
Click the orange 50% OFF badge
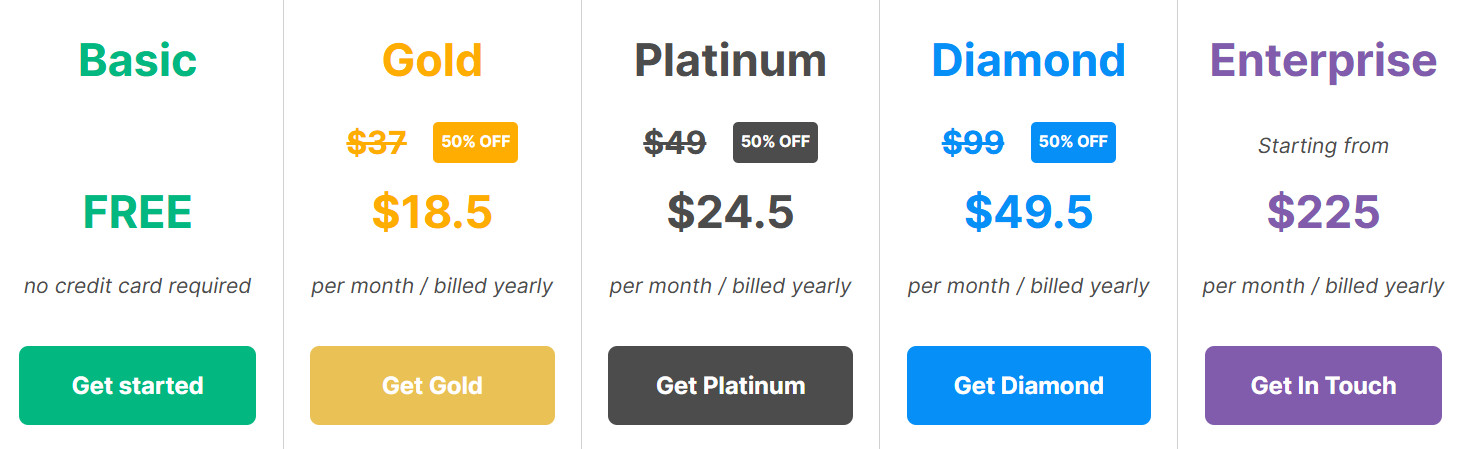click(x=475, y=142)
